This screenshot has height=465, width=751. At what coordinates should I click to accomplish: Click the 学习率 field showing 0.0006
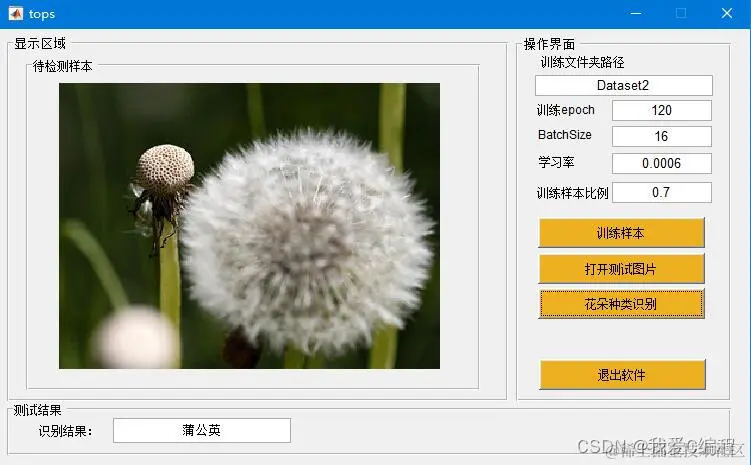[x=661, y=163]
